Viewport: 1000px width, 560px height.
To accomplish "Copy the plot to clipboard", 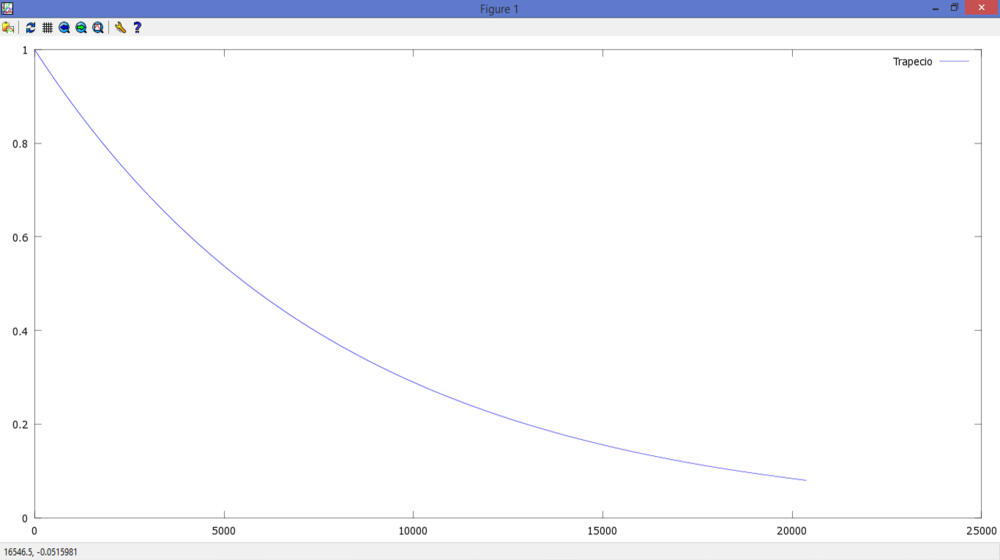I will (x=8, y=28).
